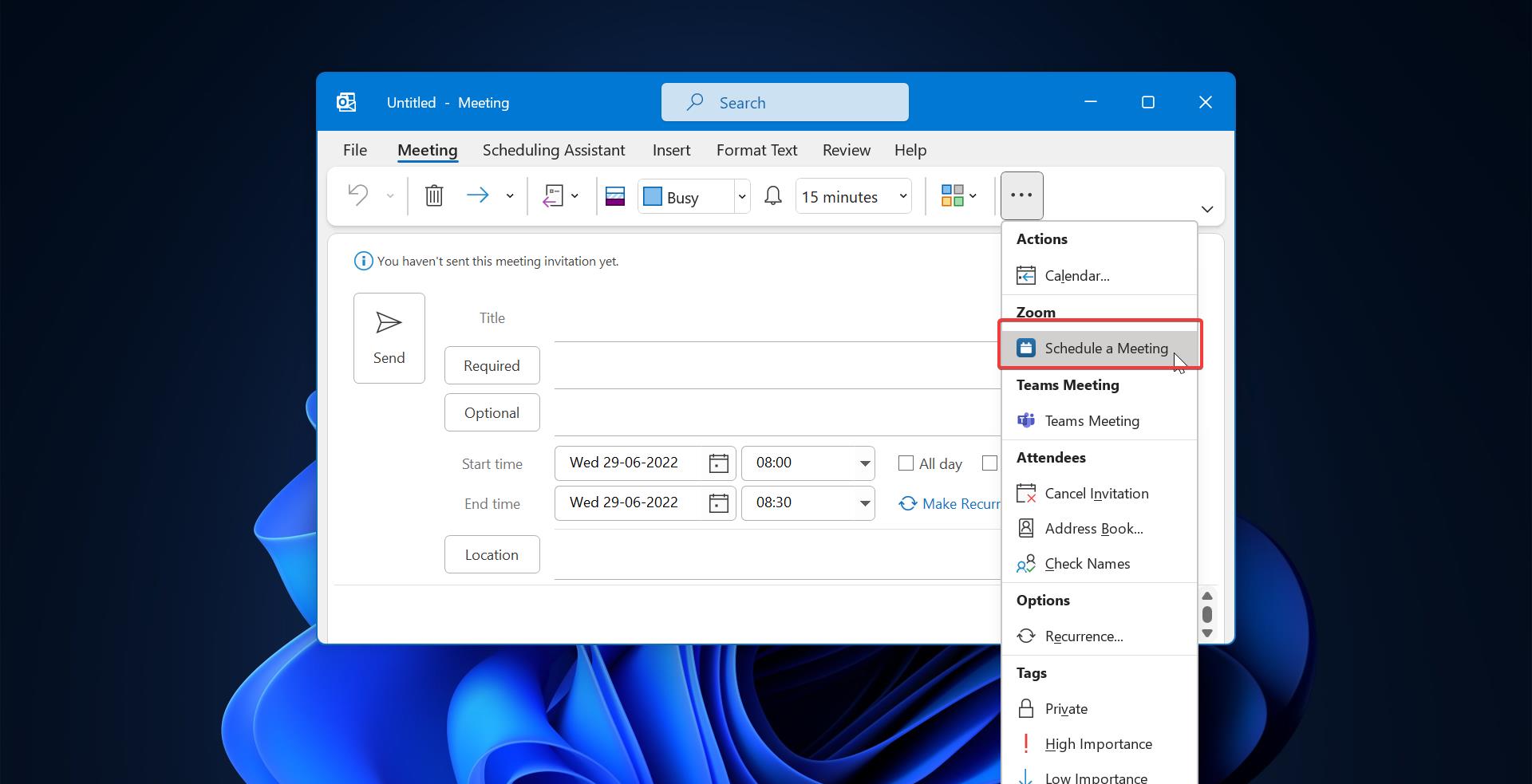Open the Format Text tab
The image size is (1532, 784).
[x=756, y=150]
